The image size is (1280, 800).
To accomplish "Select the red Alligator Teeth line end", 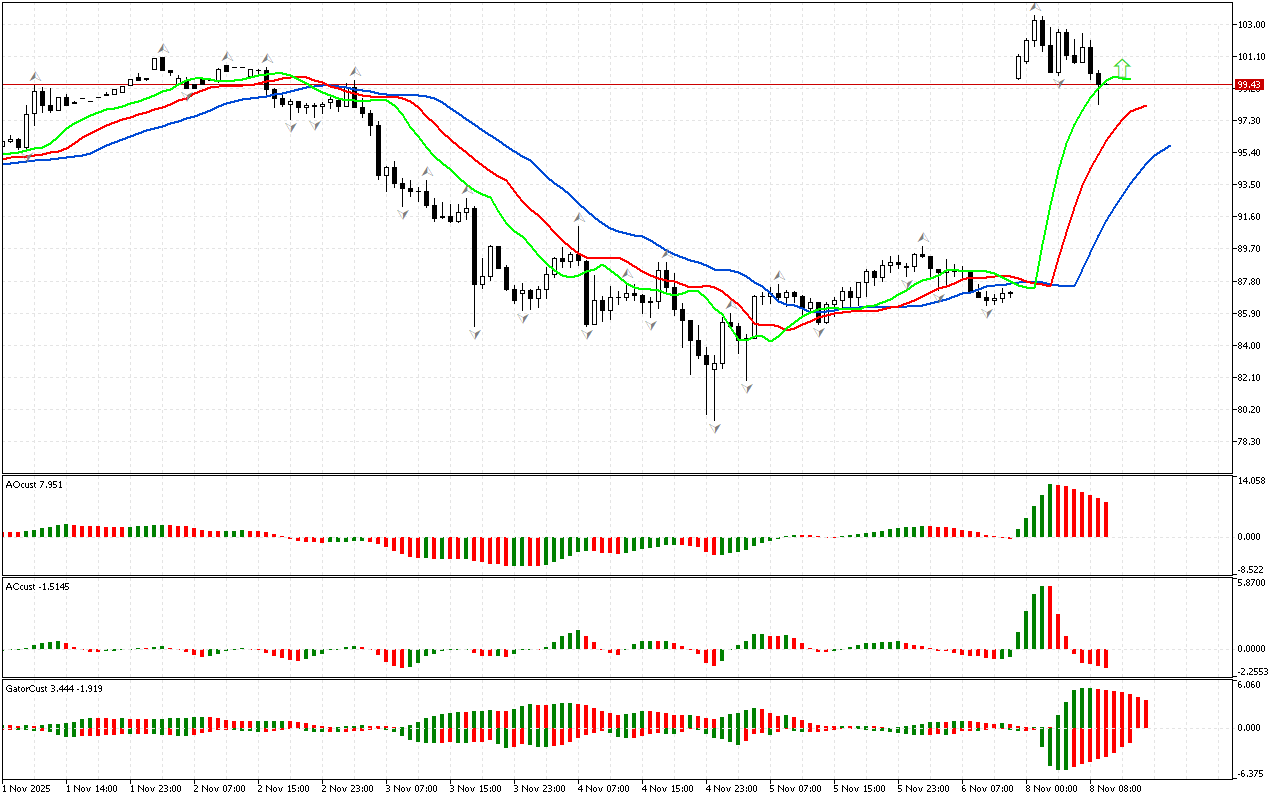I will (1144, 106).
